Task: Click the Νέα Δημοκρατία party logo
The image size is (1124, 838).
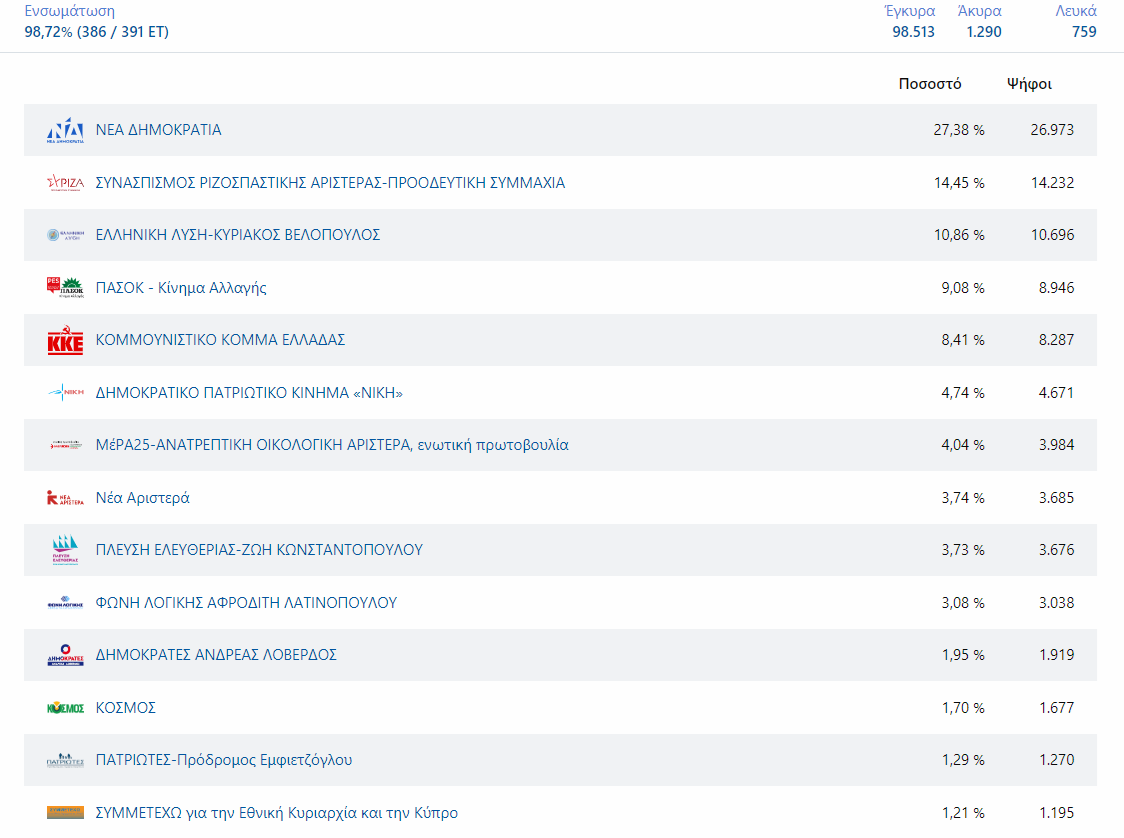Action: (65, 130)
